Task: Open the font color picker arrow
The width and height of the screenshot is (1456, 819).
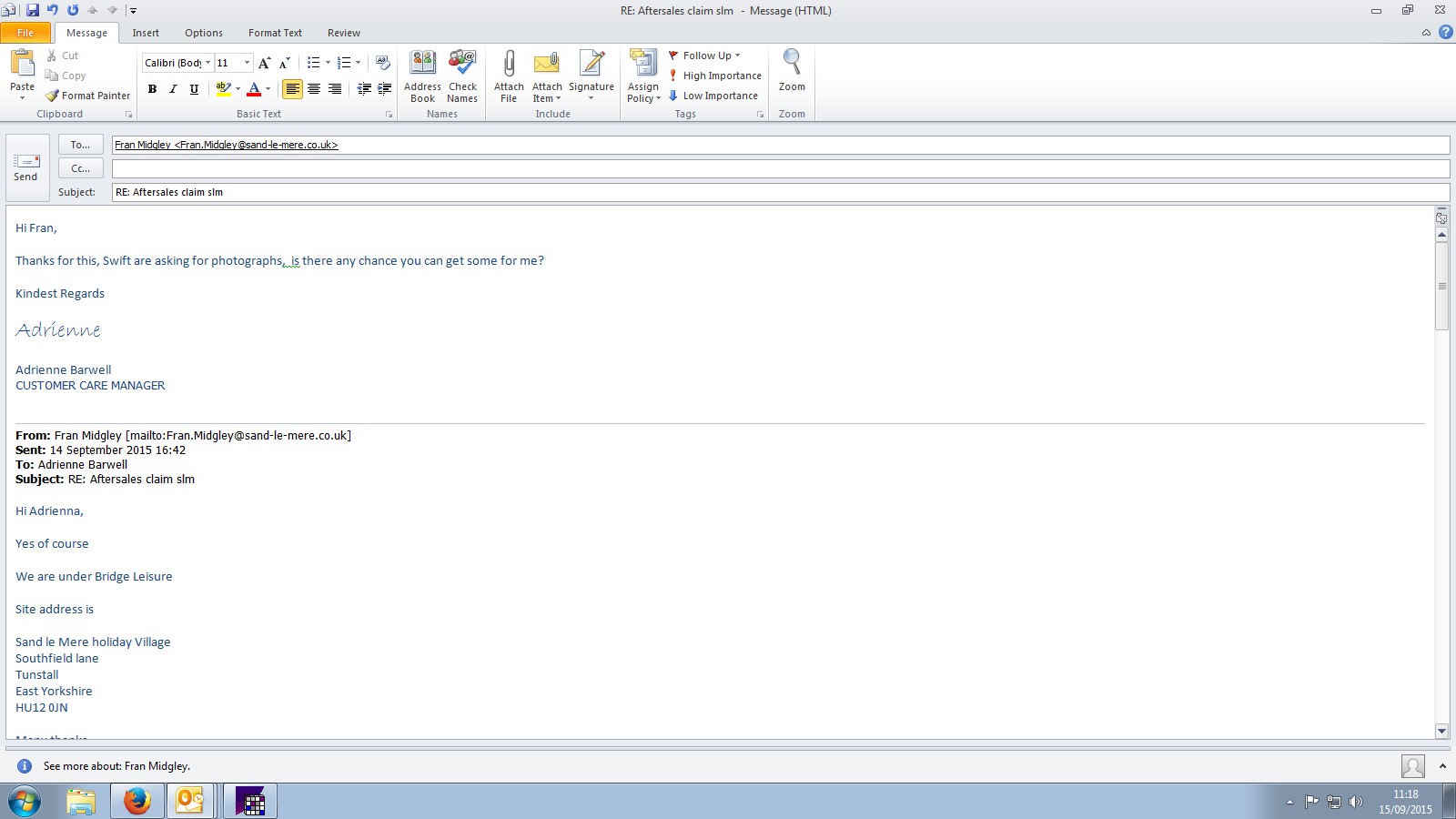Action: (x=268, y=89)
